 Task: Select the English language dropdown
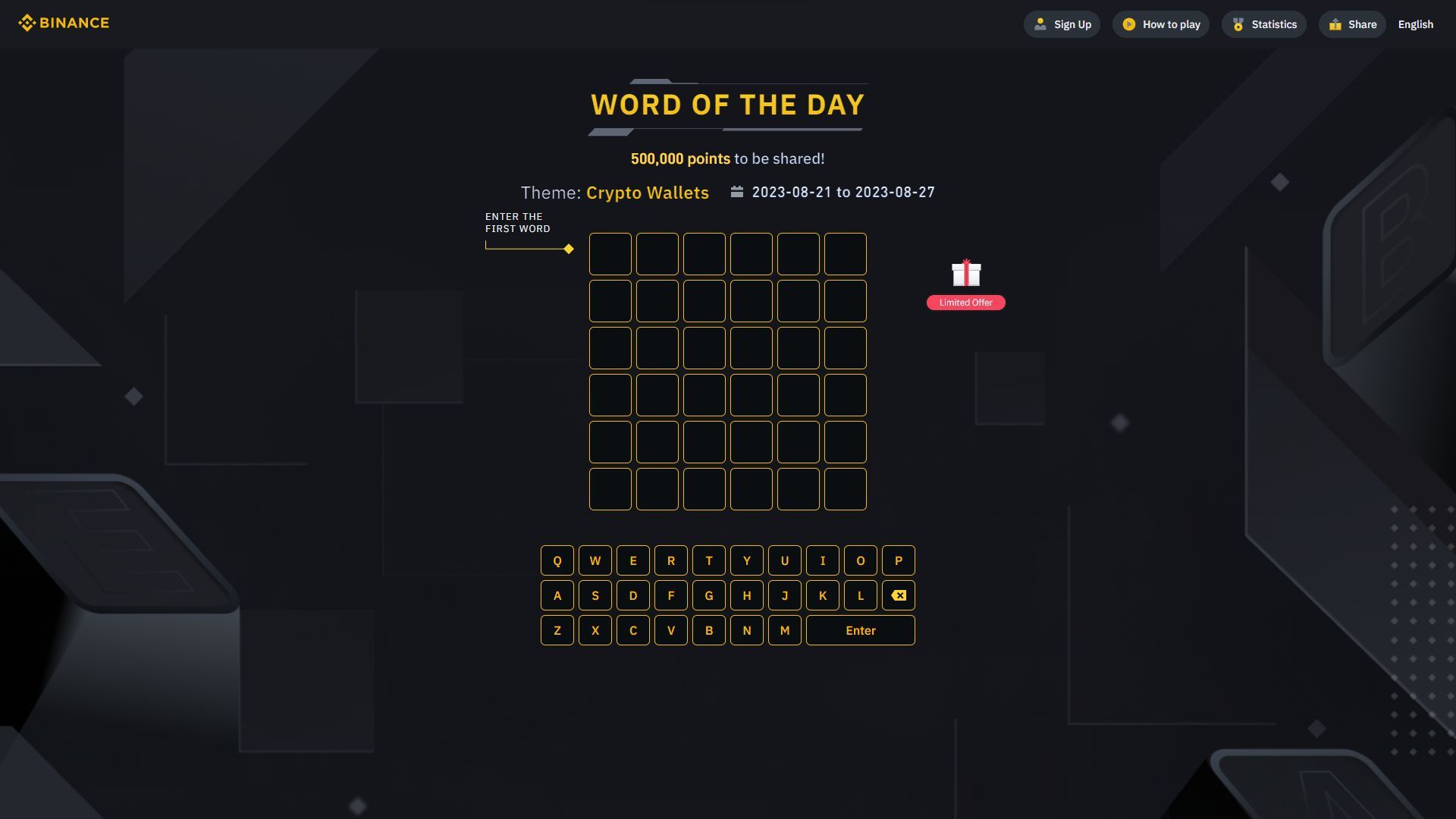pos(1415,24)
